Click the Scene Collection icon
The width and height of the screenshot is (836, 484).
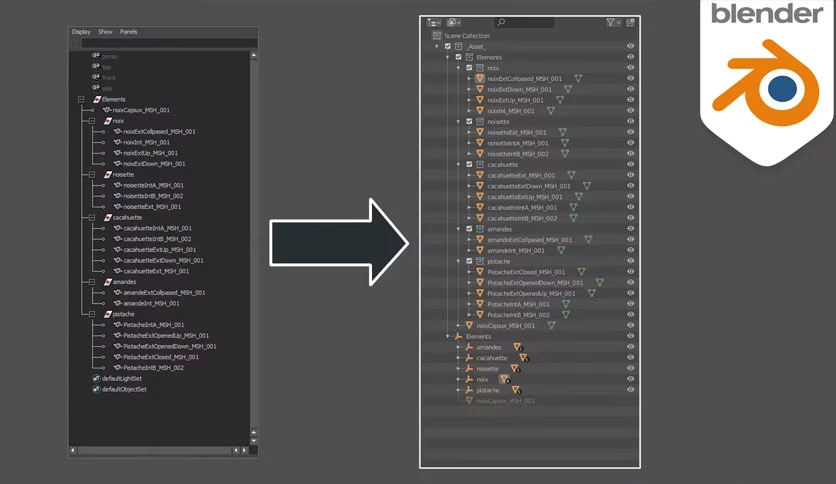pos(437,36)
